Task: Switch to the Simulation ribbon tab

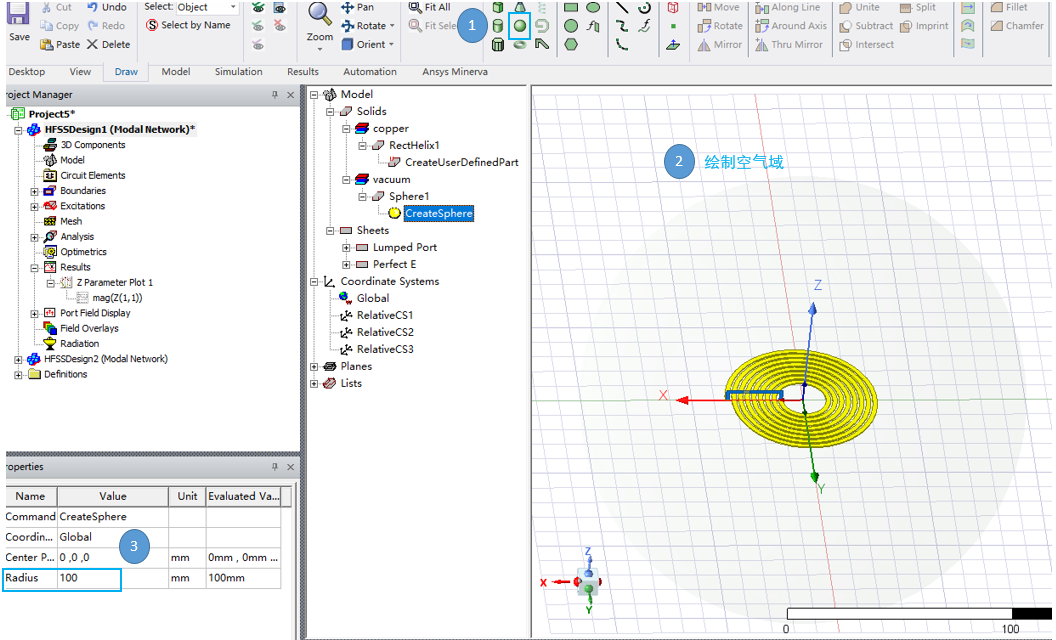Action: [x=238, y=71]
